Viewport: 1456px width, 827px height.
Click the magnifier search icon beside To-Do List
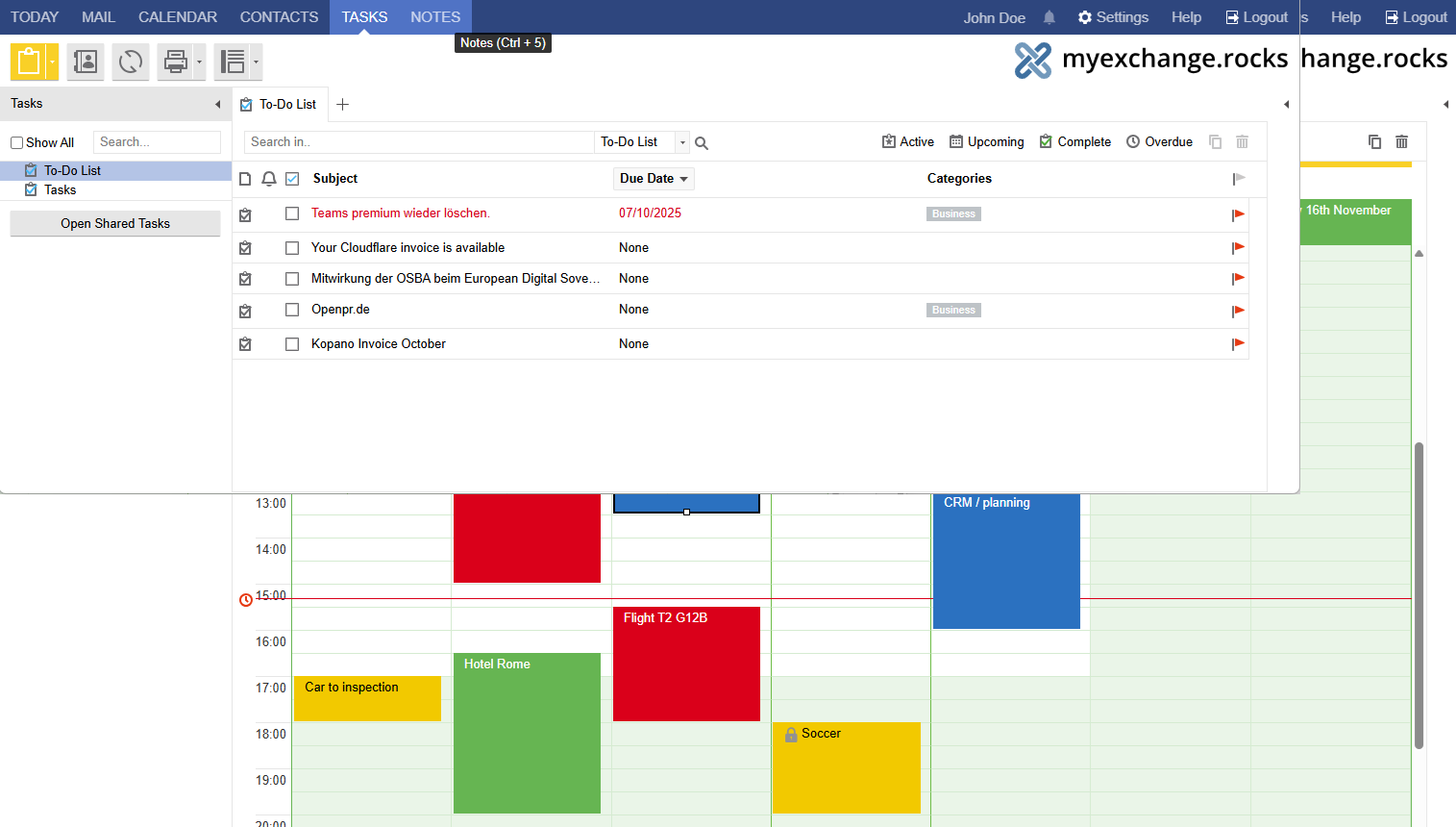click(x=702, y=143)
